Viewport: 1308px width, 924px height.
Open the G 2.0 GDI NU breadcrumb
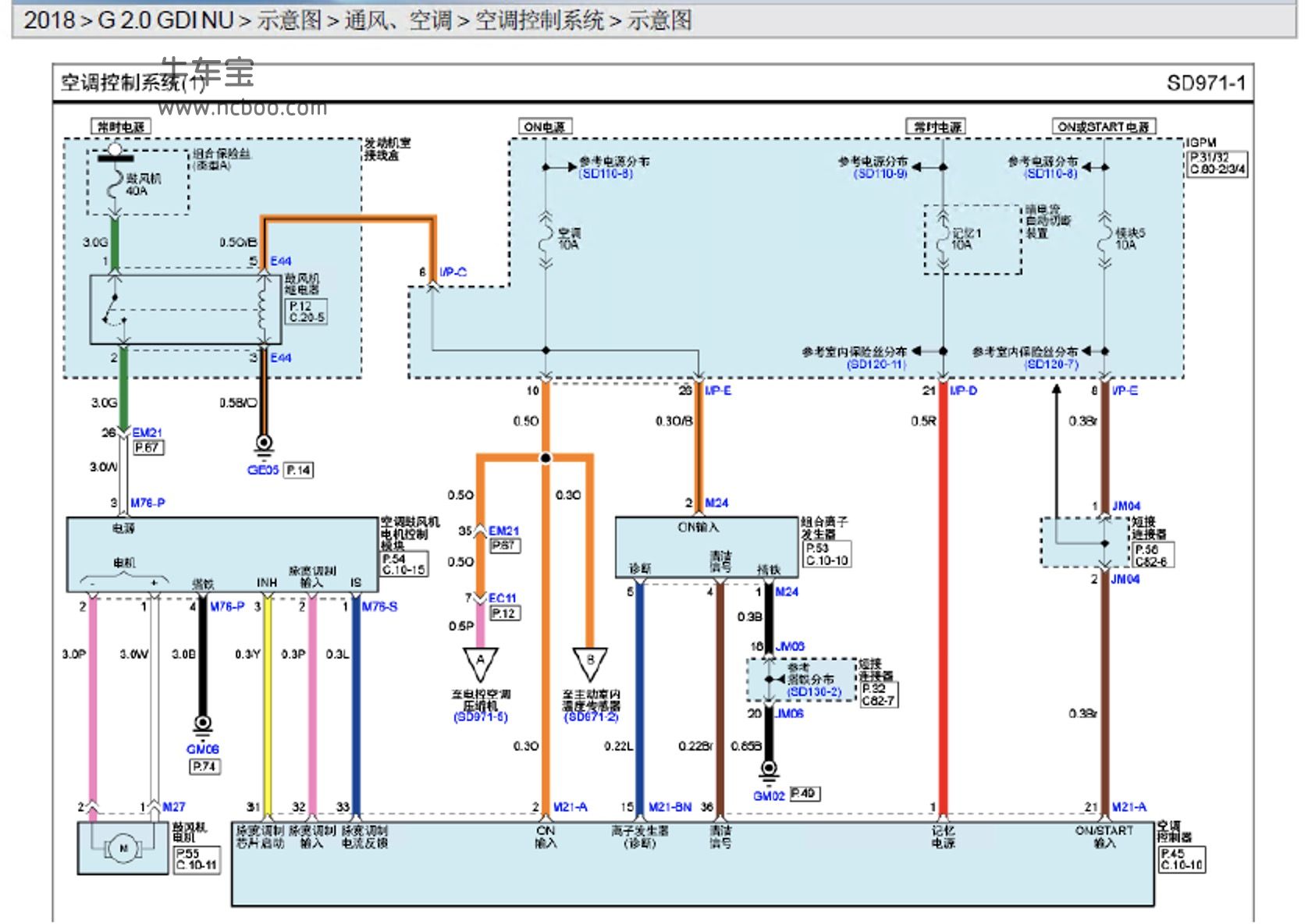165,20
